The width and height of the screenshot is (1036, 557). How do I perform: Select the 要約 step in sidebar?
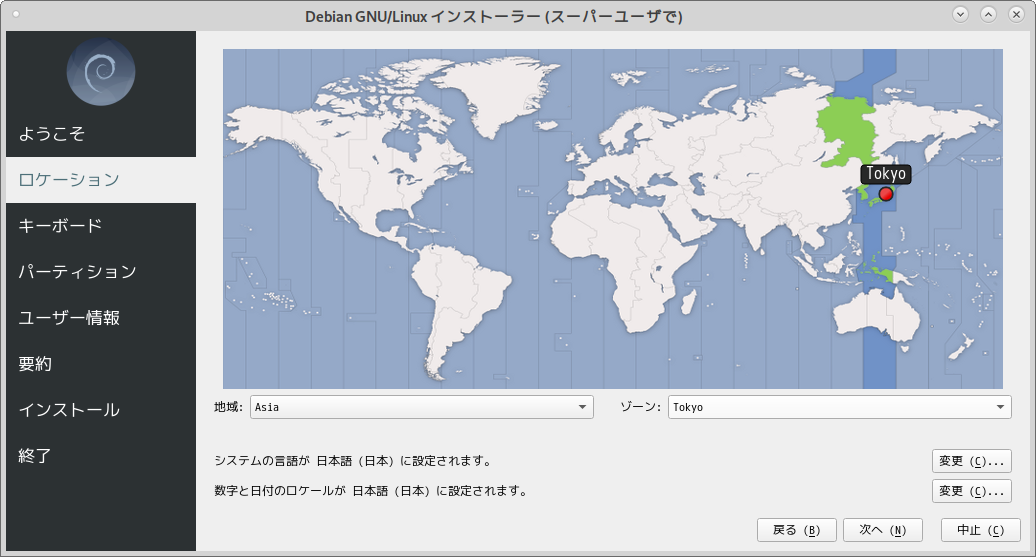pos(101,364)
